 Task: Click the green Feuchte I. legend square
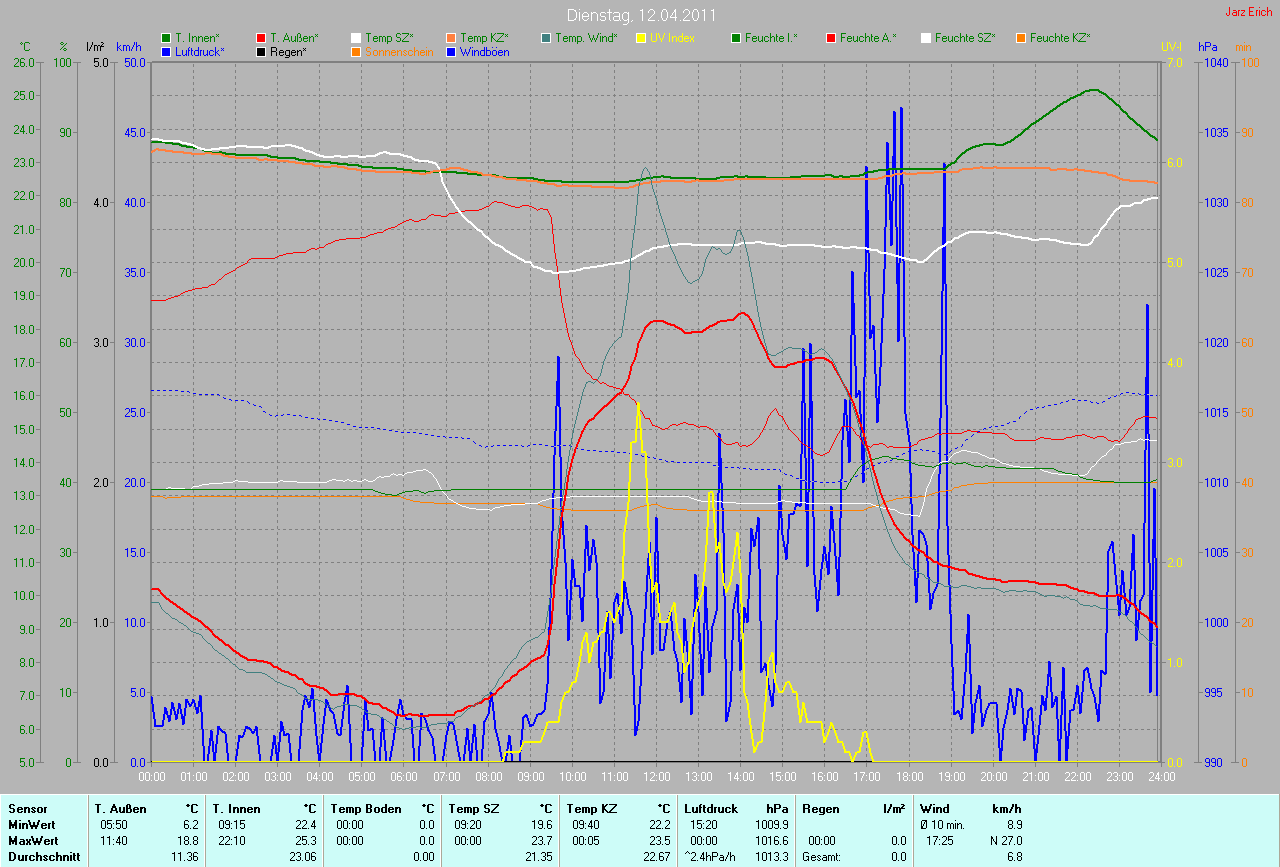pos(736,38)
